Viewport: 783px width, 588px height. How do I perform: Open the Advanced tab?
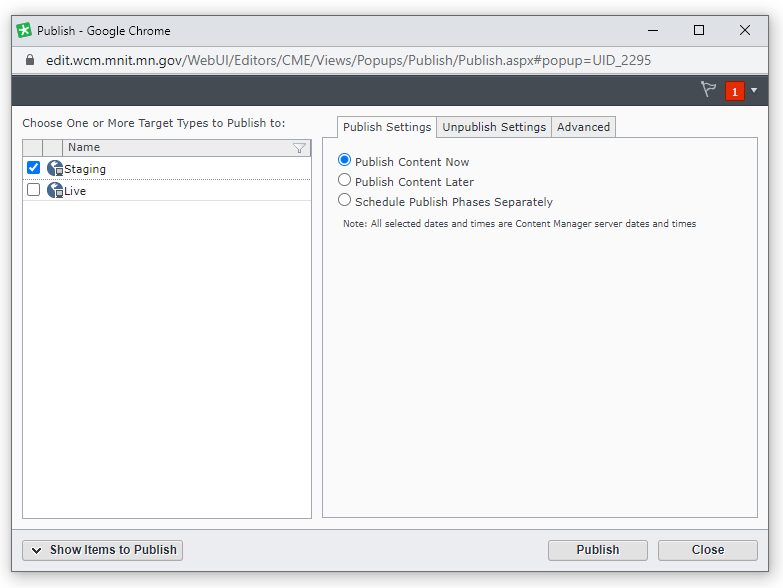583,127
